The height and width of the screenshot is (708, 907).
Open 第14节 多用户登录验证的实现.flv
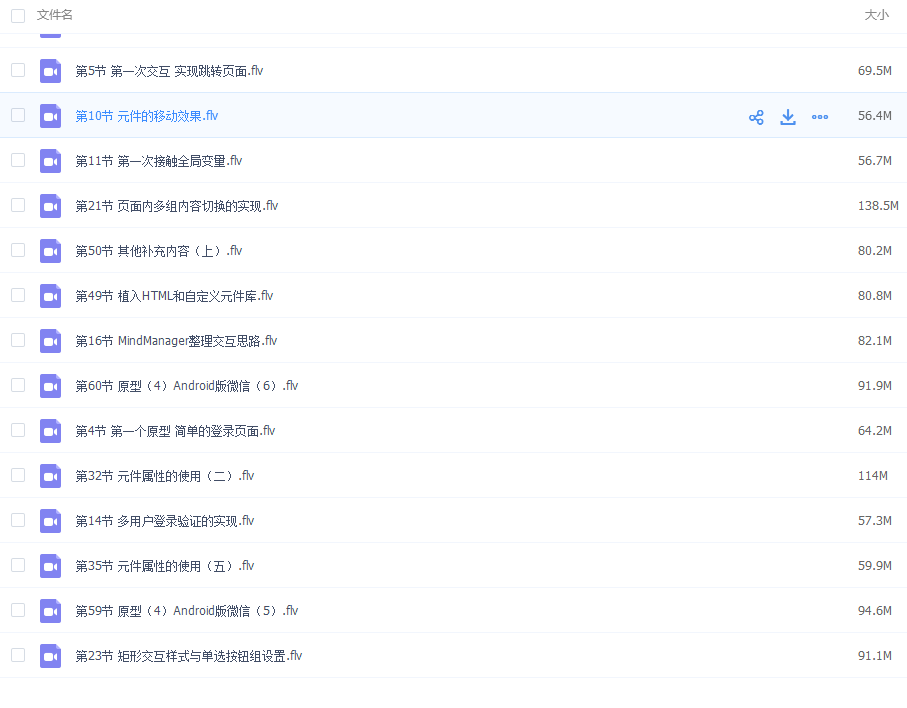coord(164,521)
